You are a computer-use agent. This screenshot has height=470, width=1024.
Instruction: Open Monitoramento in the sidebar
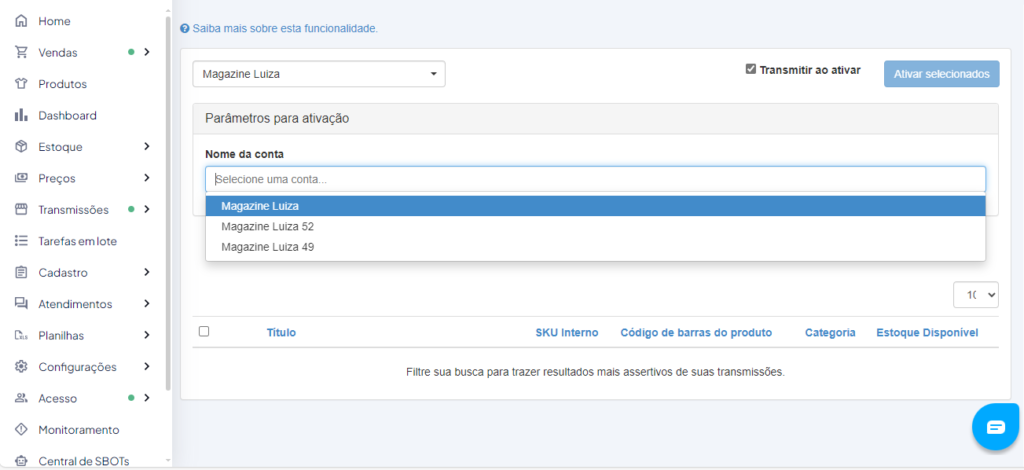(78, 430)
